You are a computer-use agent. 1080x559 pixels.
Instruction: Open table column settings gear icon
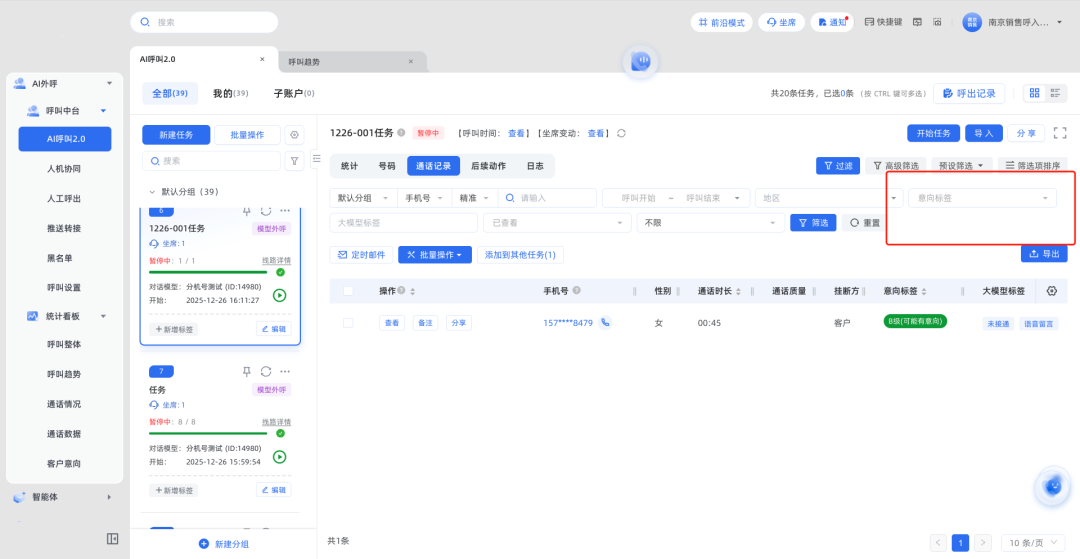[x=1051, y=291]
